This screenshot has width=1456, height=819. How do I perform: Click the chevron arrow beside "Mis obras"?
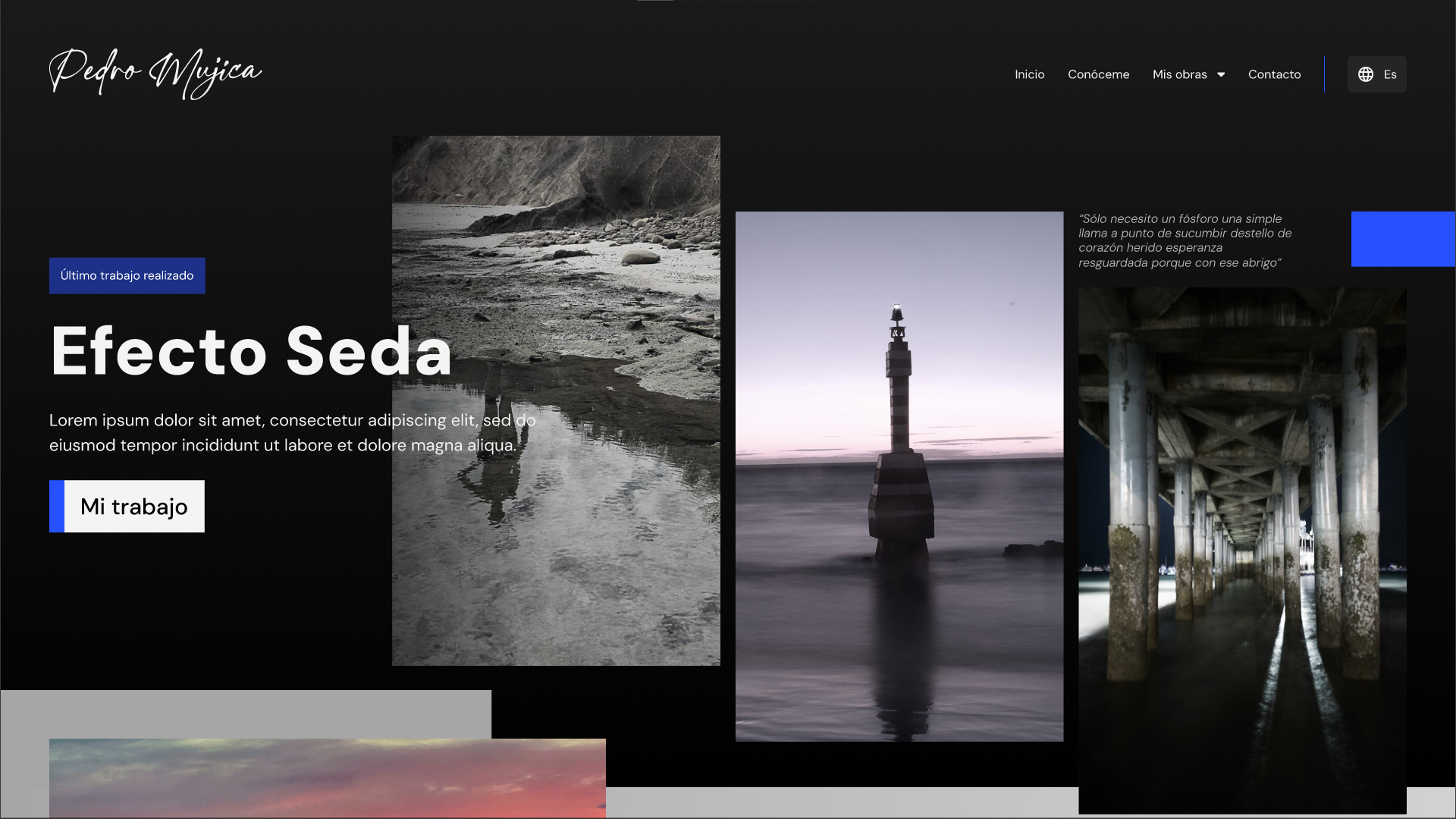click(1221, 74)
